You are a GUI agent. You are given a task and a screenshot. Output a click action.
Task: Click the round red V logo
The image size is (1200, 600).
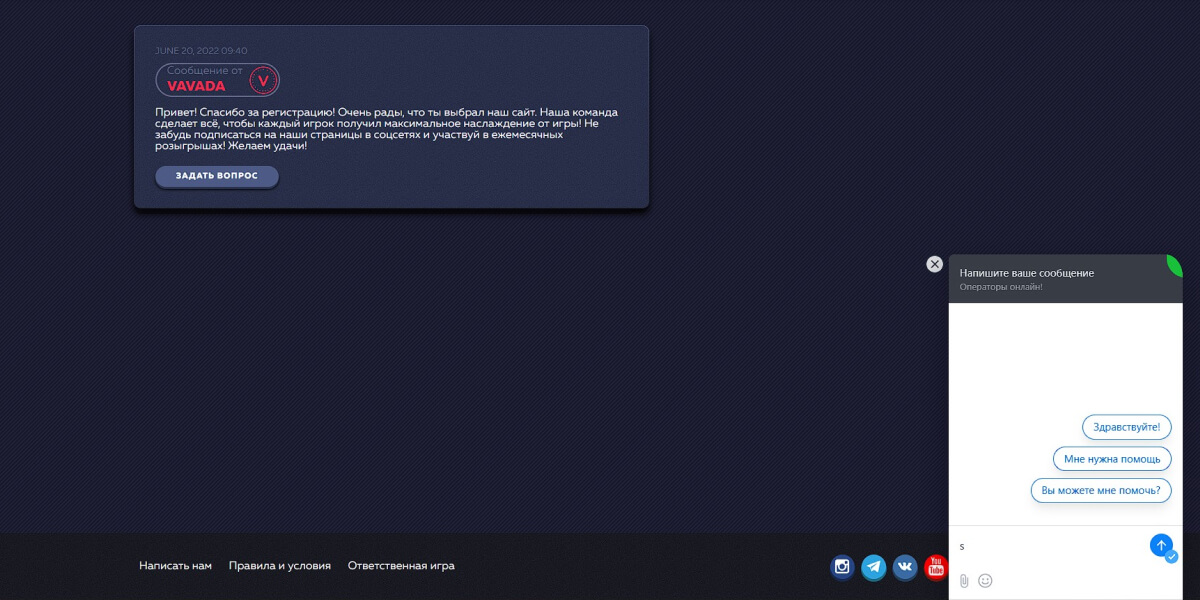click(263, 80)
